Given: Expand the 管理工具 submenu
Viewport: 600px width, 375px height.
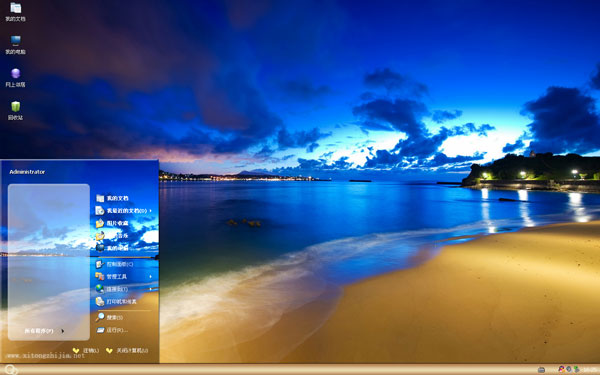Looking at the screenshot, I should click(x=124, y=276).
